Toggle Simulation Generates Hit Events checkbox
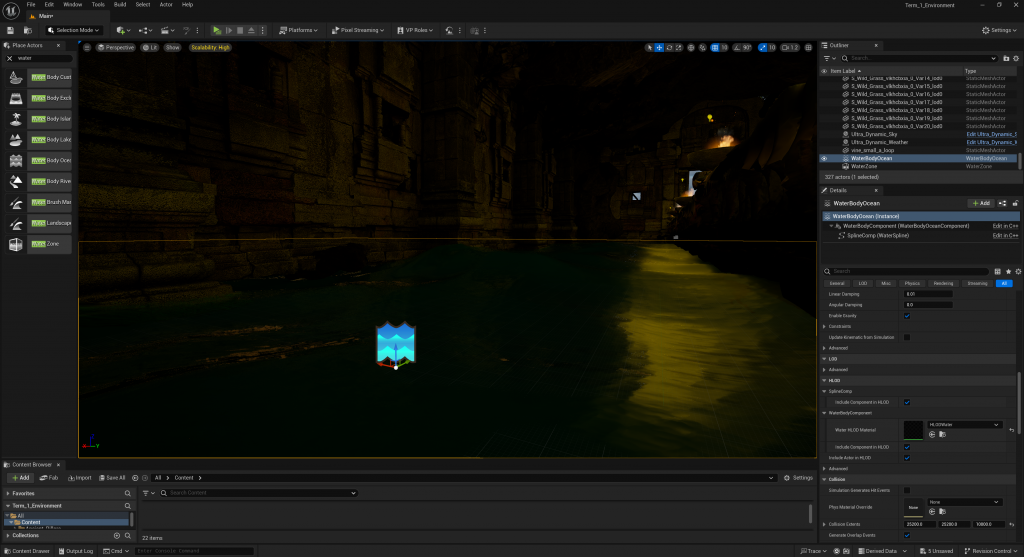The height and width of the screenshot is (557, 1024). pyautogui.click(x=906, y=490)
